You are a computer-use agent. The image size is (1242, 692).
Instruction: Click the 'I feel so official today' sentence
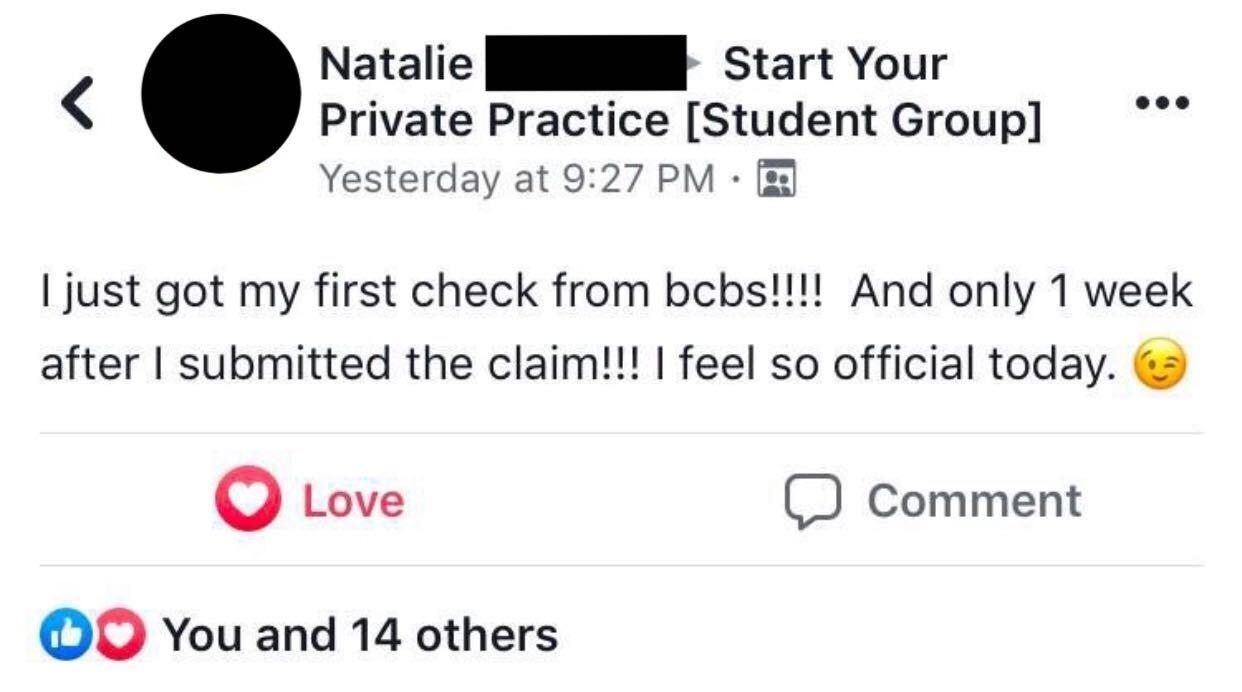tap(886, 365)
